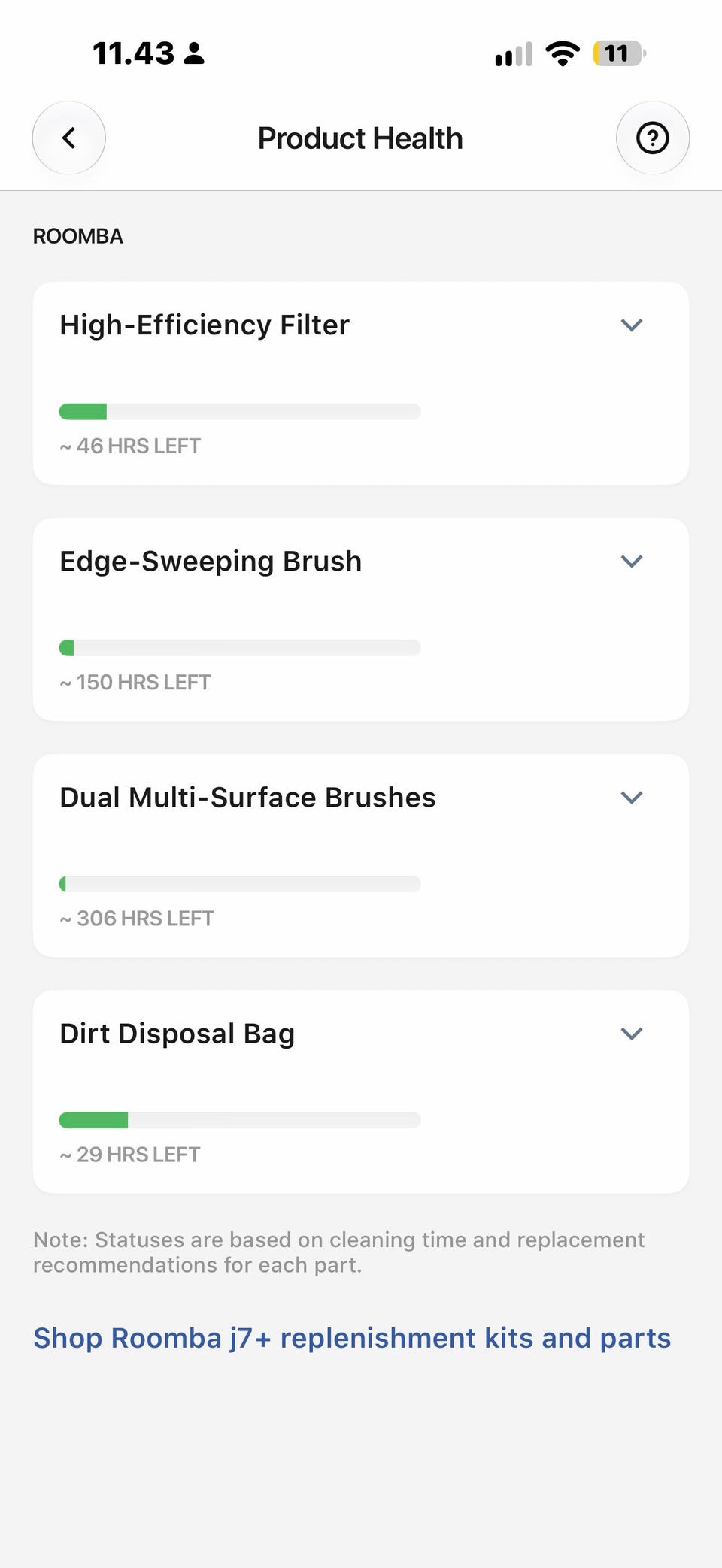Tap the battery indicator showing 11
722x1568 pixels.
pyautogui.click(x=619, y=53)
